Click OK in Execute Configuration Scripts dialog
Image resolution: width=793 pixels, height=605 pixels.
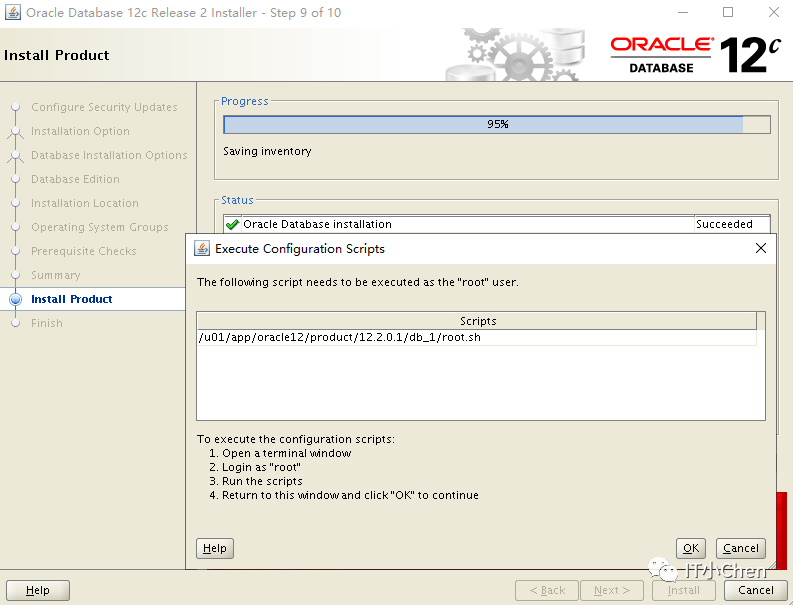[x=690, y=548]
